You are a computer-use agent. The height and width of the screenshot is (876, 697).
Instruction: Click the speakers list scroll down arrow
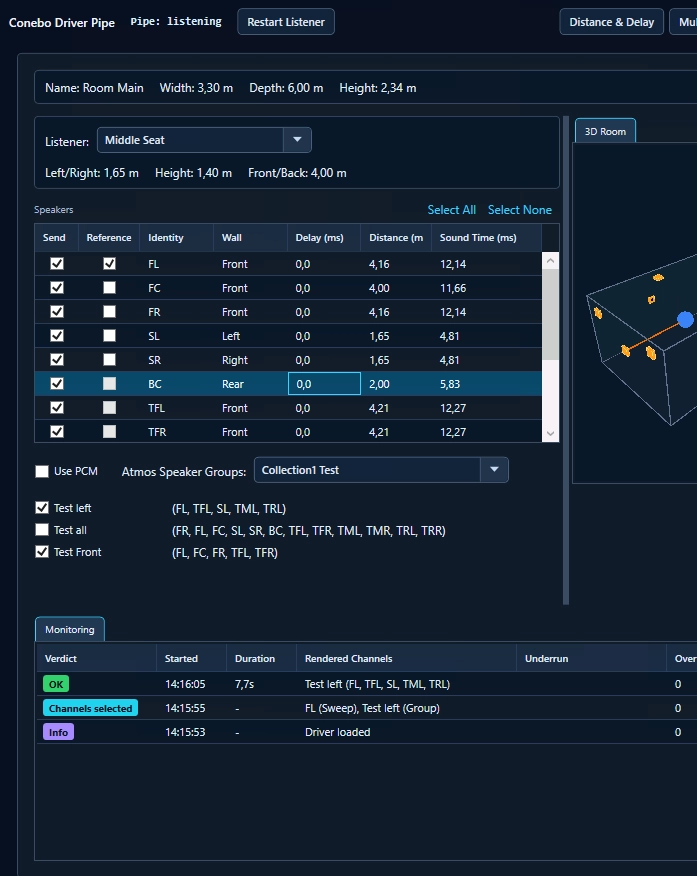(x=550, y=434)
